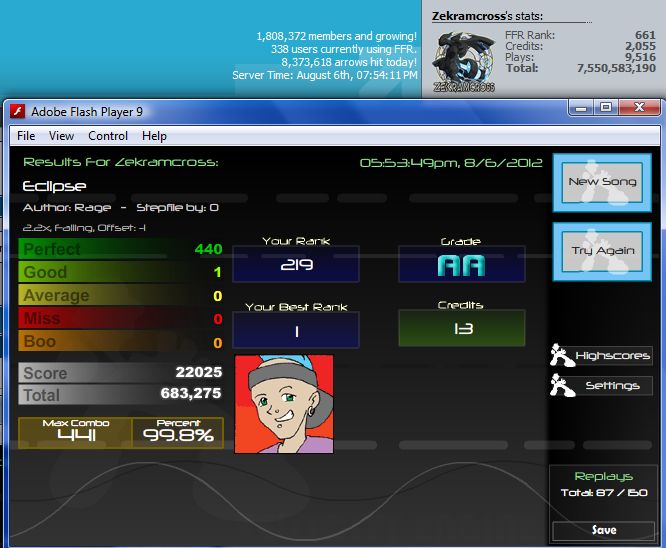Click the AA grade badge
Screen dimensions: 666x548
click(462, 266)
